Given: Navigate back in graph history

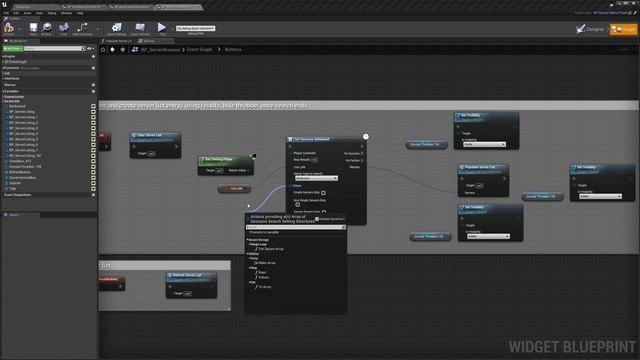Looking at the screenshot, I should pos(112,49).
